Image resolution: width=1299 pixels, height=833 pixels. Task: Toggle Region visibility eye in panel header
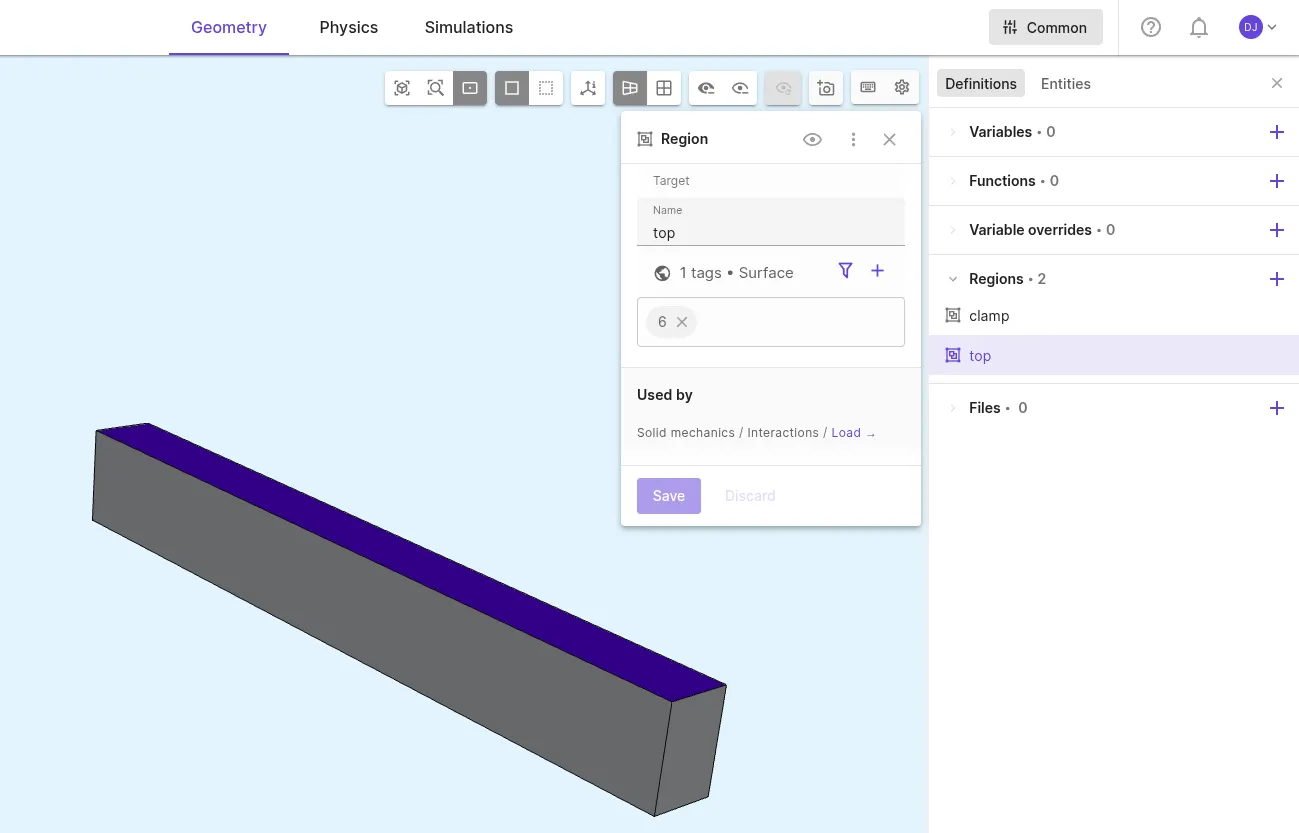click(813, 140)
